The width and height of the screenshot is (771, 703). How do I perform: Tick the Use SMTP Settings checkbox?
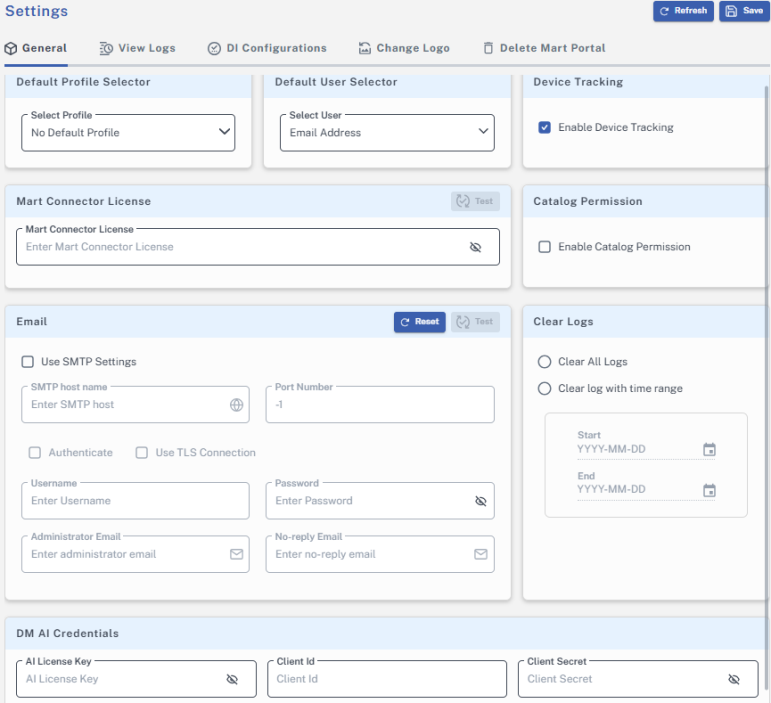tap(28, 362)
